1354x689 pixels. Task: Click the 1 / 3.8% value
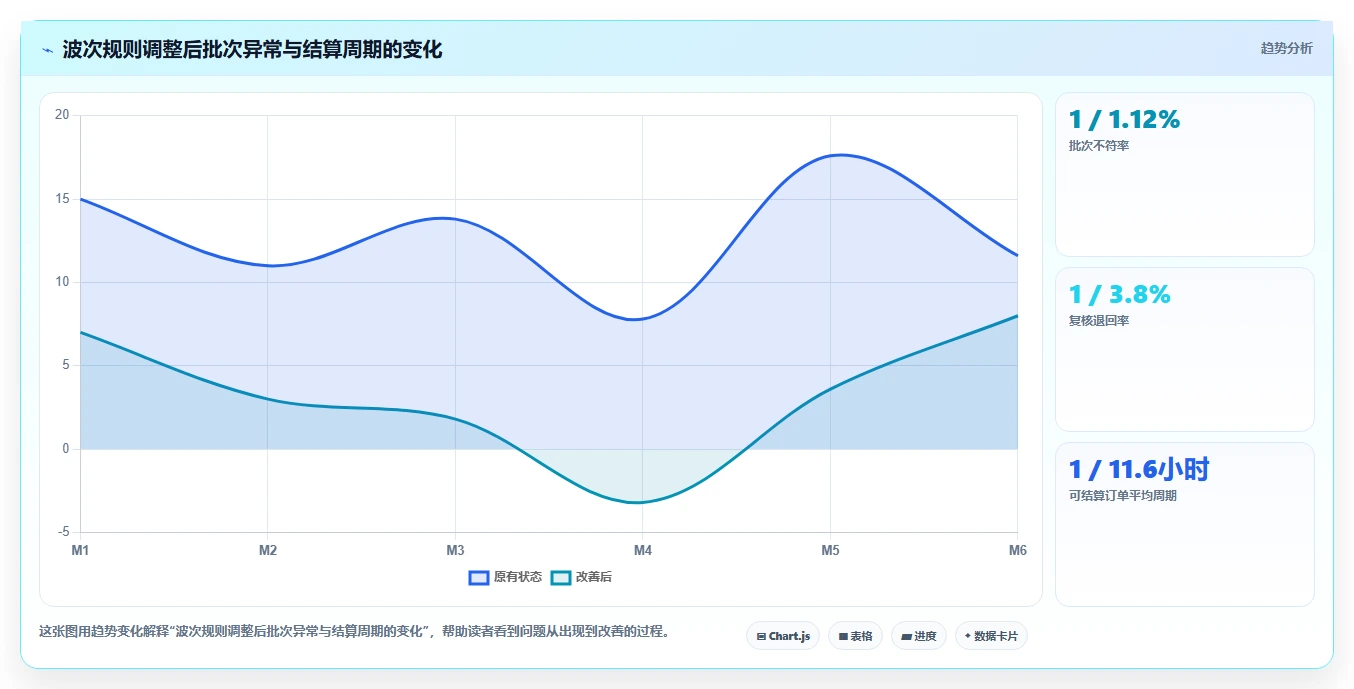1119,294
